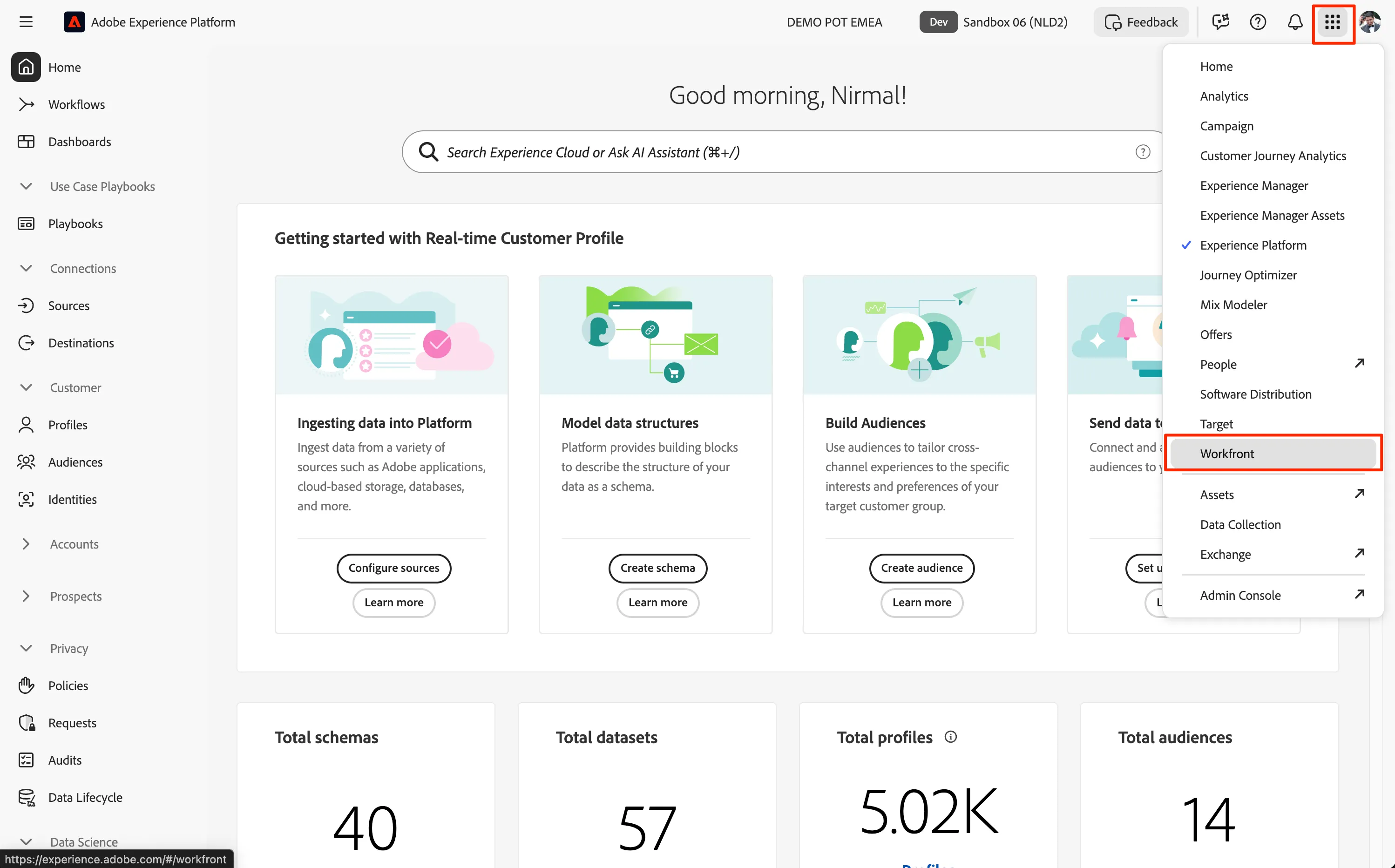Expand the Accounts section
The image size is (1395, 868).
pos(26,544)
